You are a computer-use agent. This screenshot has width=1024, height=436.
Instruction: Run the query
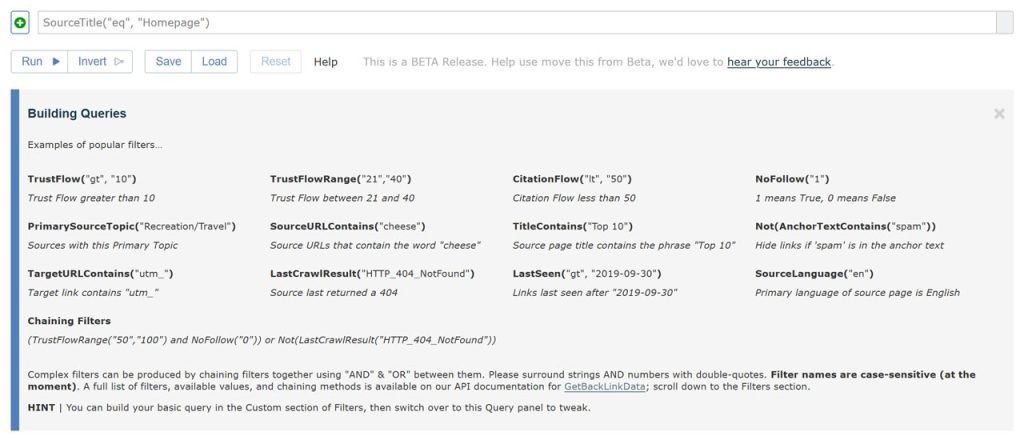[41, 61]
